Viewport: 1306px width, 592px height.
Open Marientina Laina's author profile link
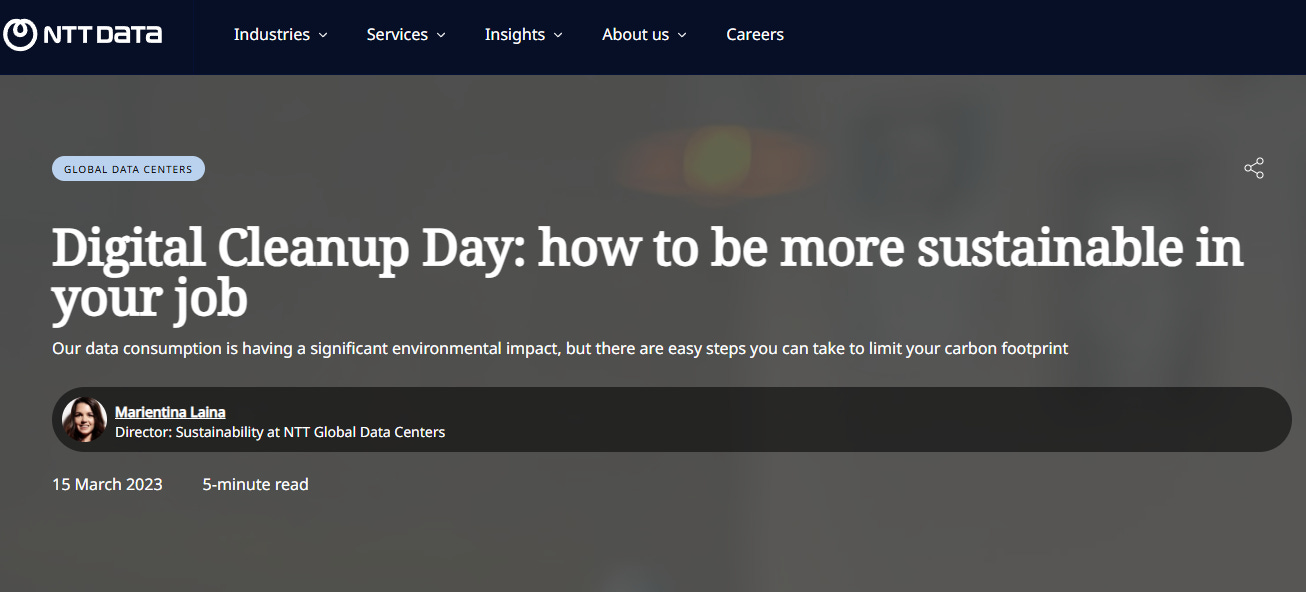coord(170,412)
